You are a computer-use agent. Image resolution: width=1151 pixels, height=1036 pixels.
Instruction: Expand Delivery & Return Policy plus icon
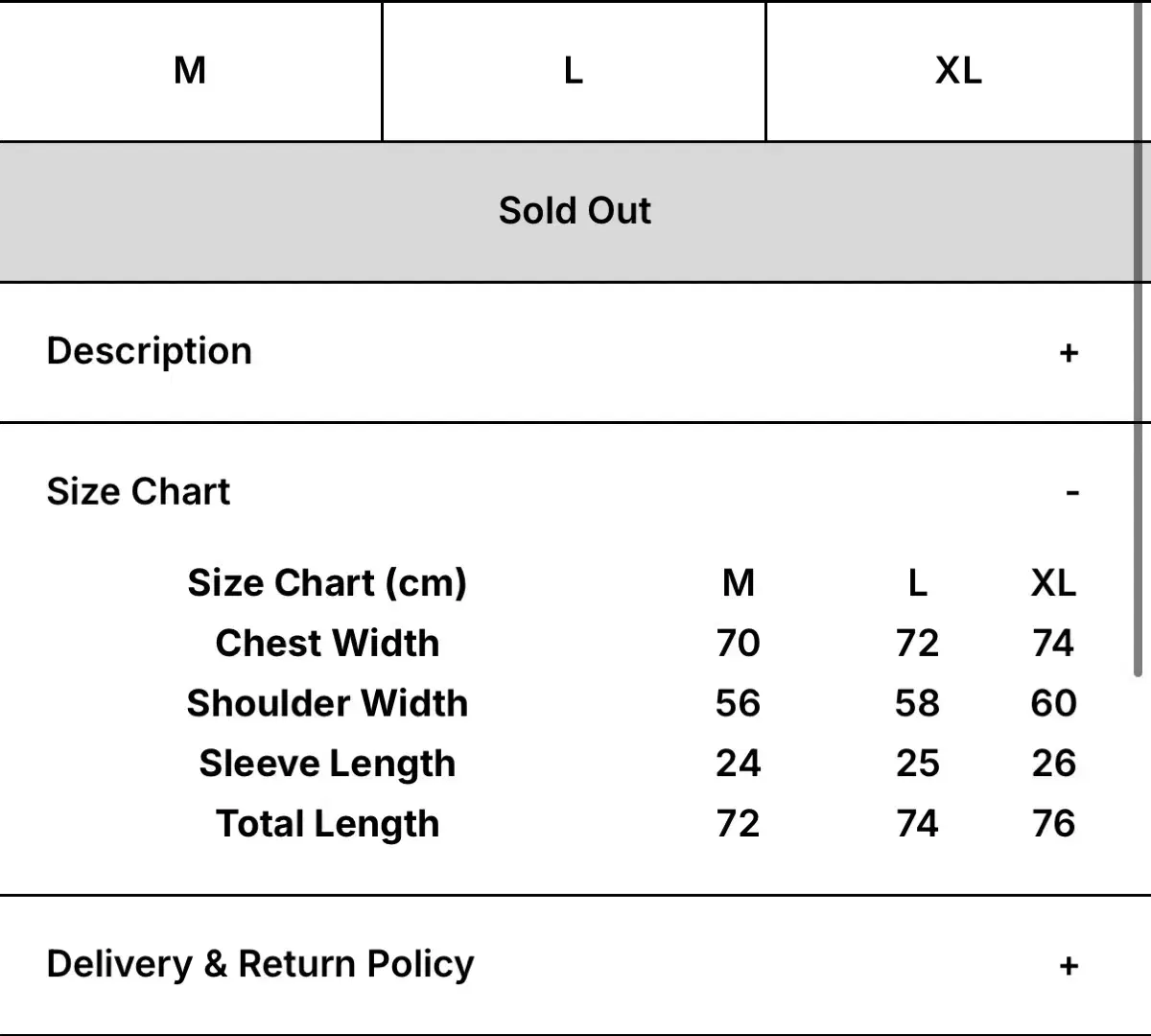(1069, 966)
